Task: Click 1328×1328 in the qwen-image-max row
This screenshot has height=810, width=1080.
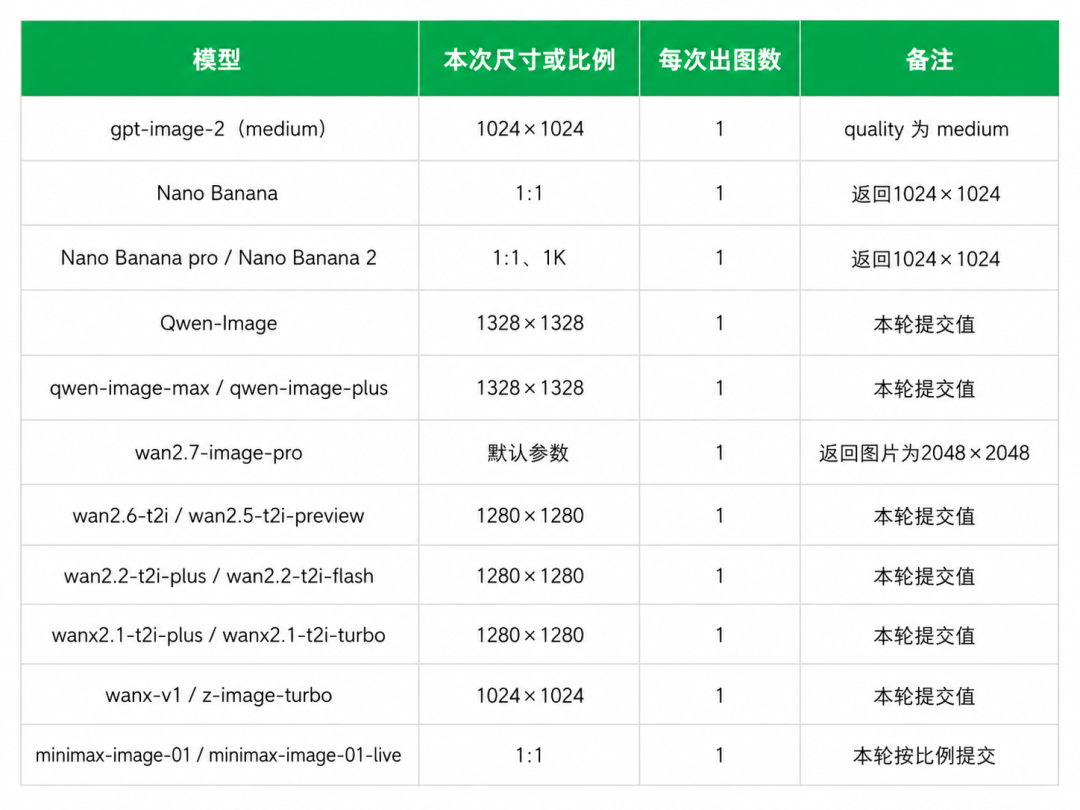Action: coord(530,388)
